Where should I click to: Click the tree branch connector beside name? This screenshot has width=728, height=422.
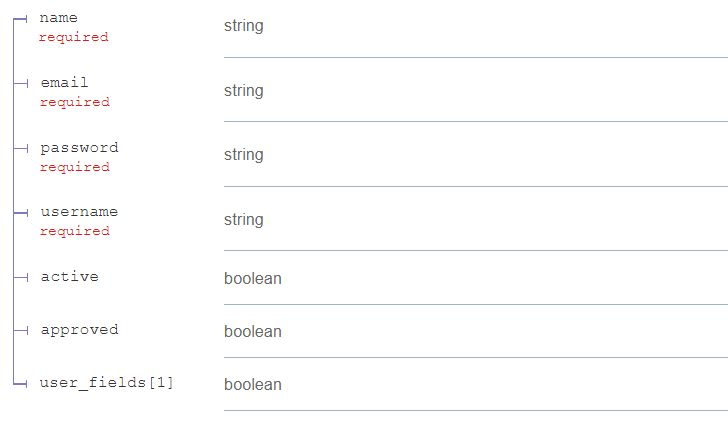20,19
